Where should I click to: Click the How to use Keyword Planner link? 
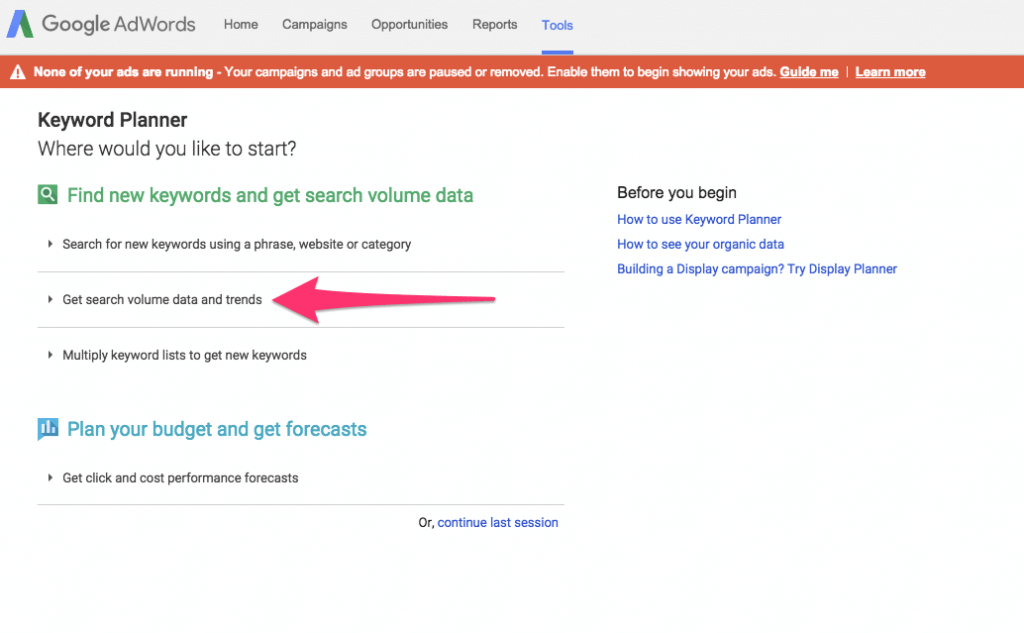[x=699, y=219]
